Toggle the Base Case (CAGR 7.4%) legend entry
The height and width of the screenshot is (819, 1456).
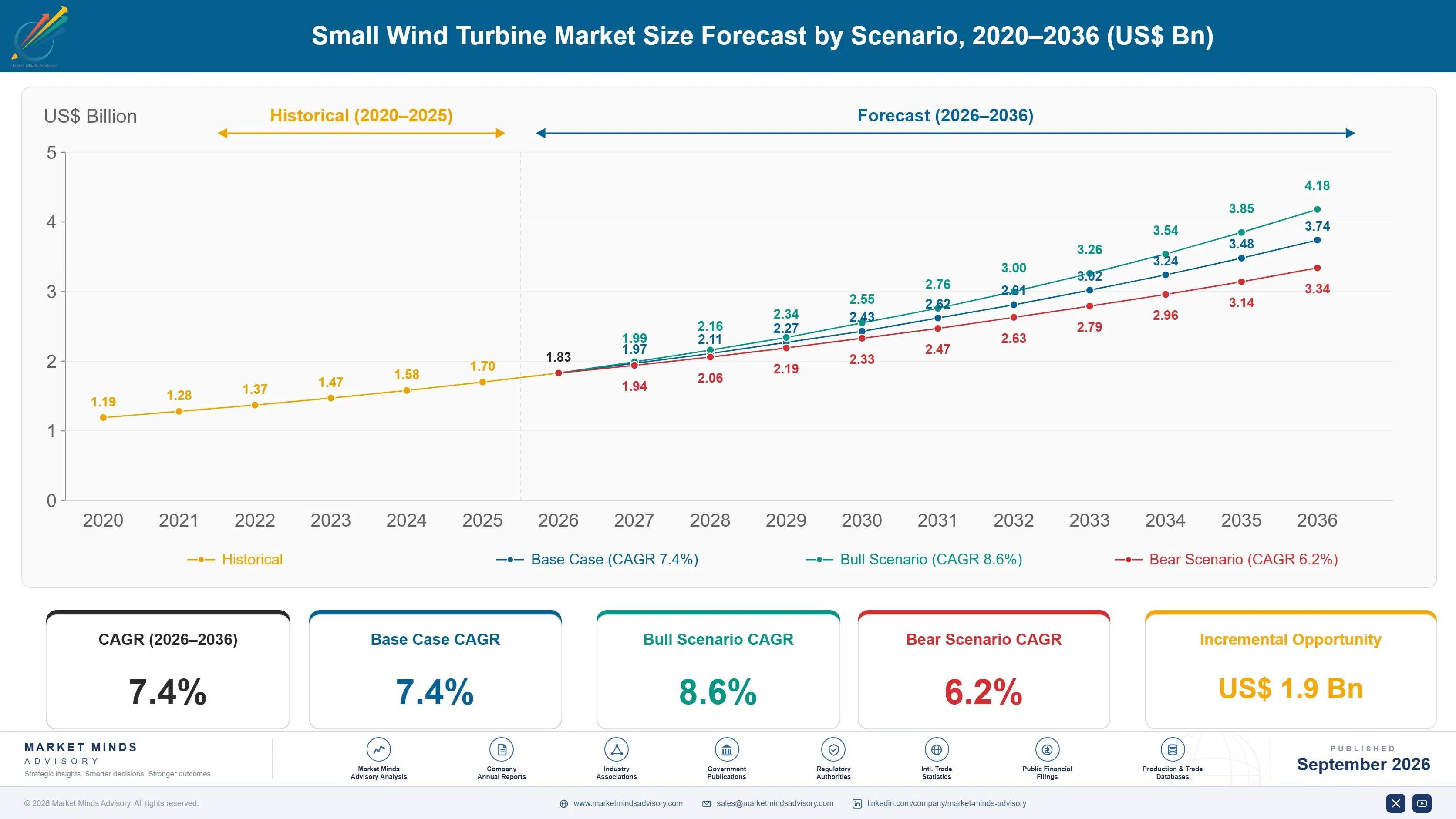click(597, 559)
